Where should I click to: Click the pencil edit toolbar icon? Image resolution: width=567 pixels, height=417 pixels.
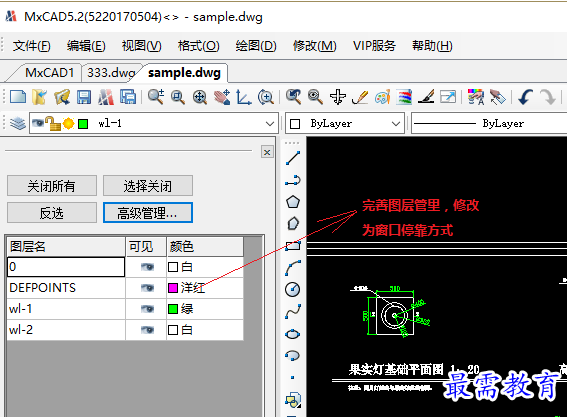[x=360, y=97]
